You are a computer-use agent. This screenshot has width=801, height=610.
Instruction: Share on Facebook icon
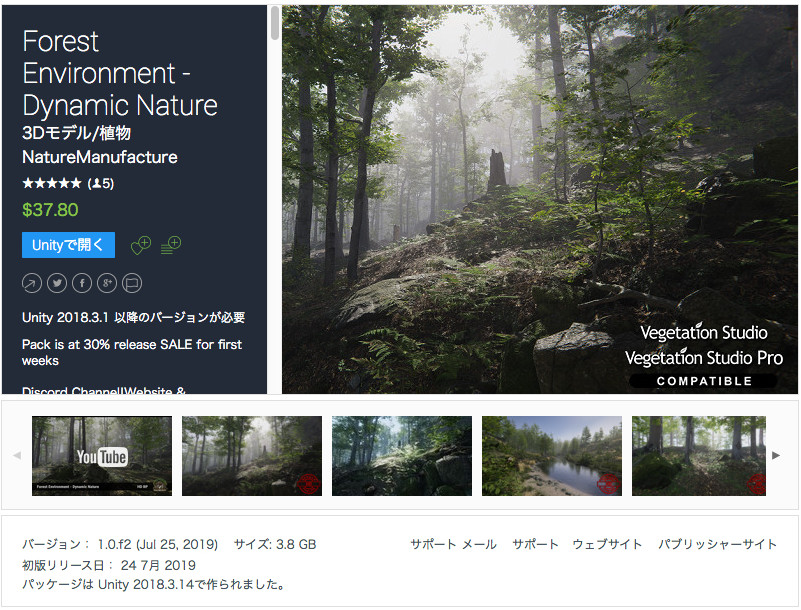point(82,283)
